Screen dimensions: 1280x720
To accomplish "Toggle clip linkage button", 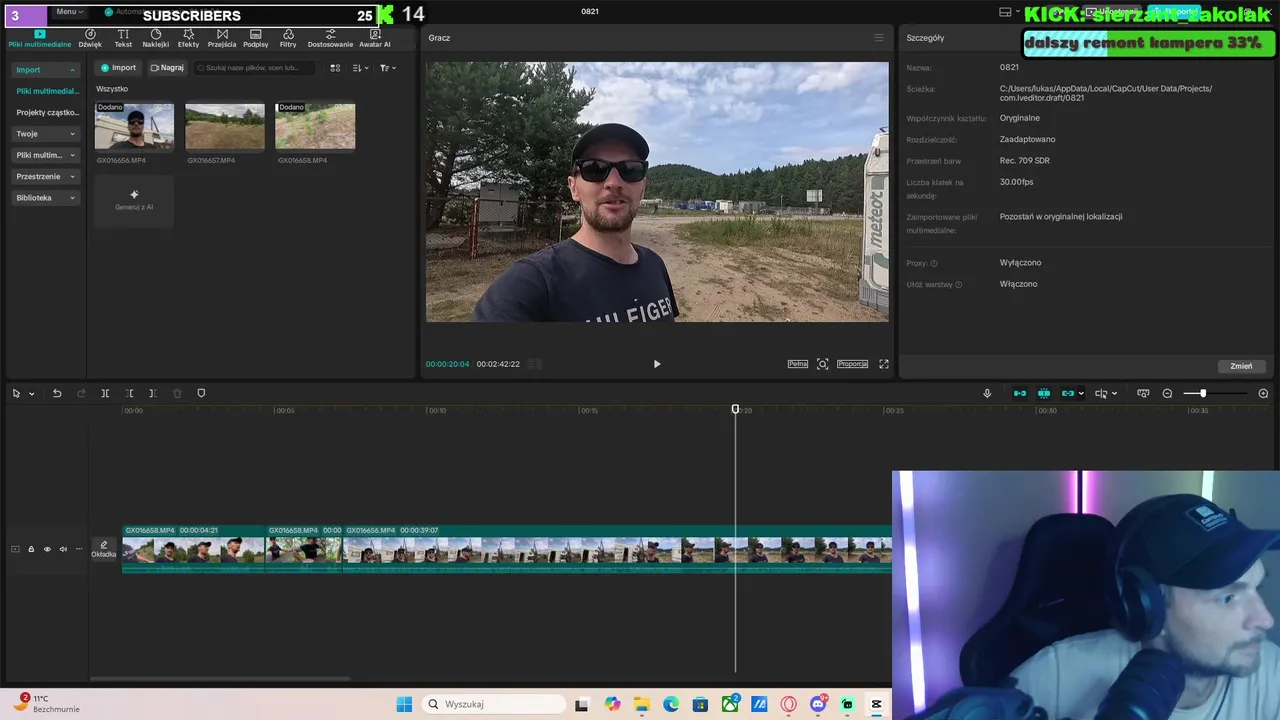I will [x=1067, y=393].
